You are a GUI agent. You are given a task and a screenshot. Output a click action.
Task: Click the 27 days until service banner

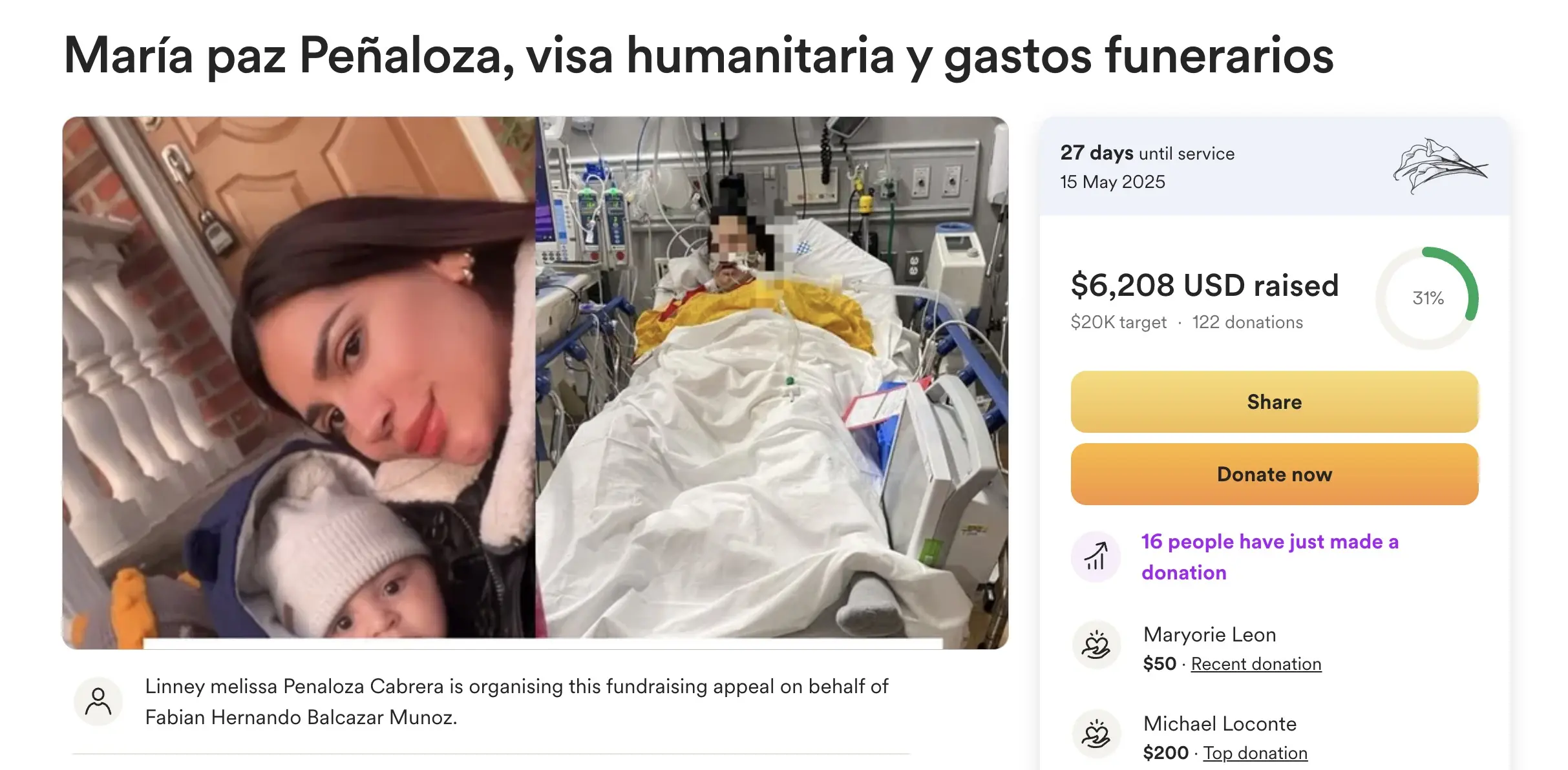tap(1275, 167)
